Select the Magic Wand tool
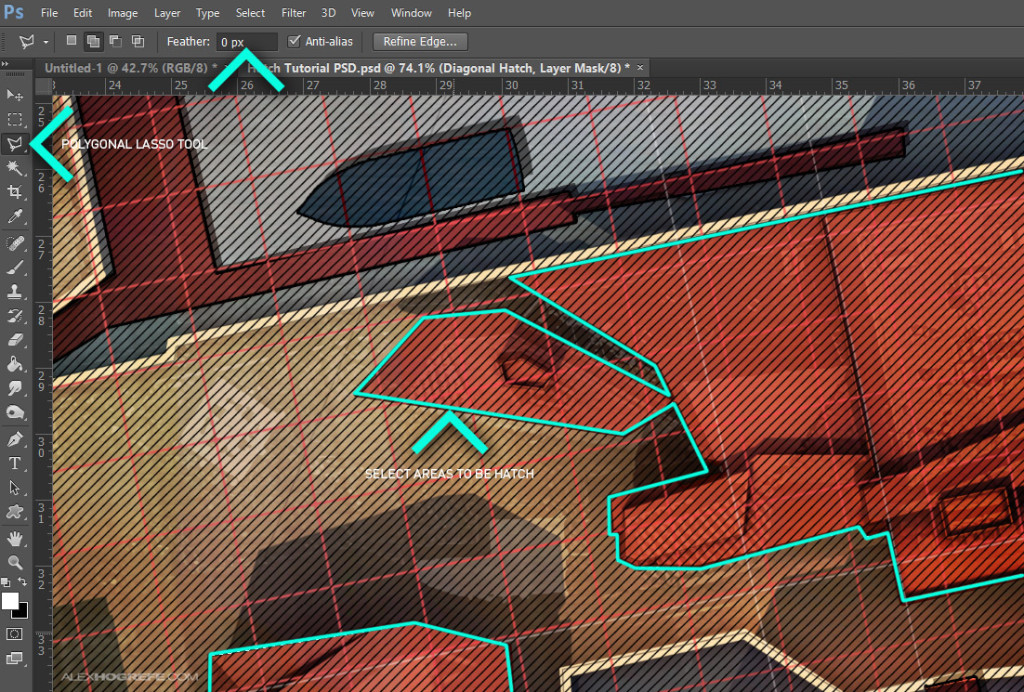This screenshot has width=1024, height=692. [14, 168]
